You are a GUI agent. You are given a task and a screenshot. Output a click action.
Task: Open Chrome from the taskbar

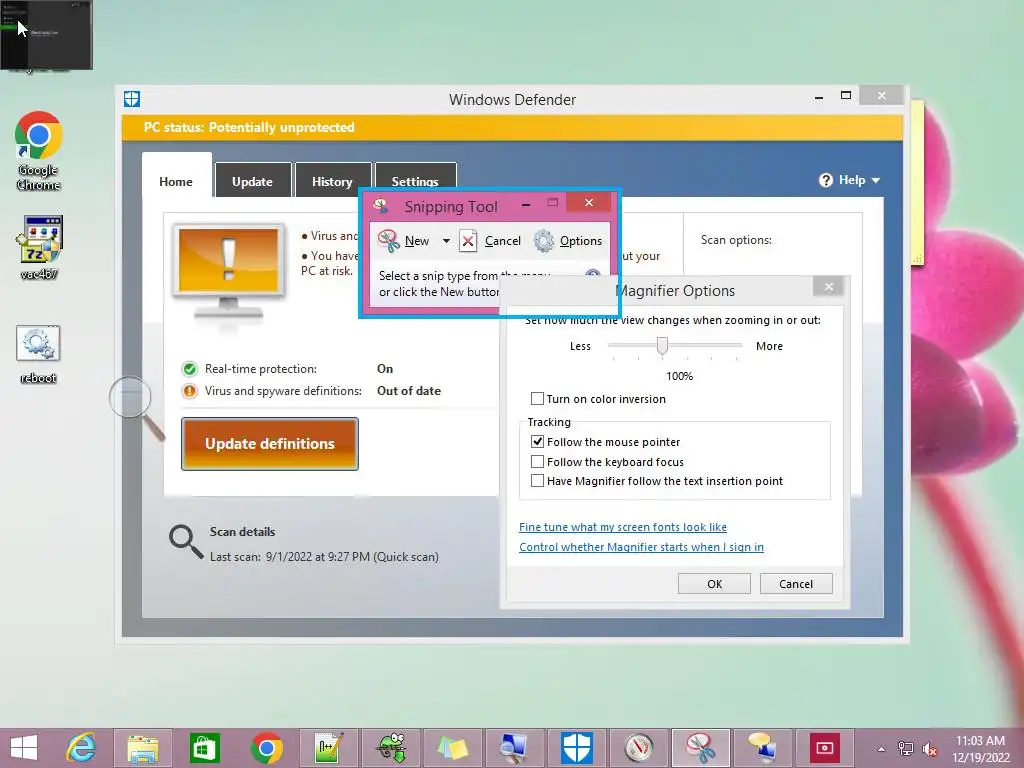click(266, 748)
